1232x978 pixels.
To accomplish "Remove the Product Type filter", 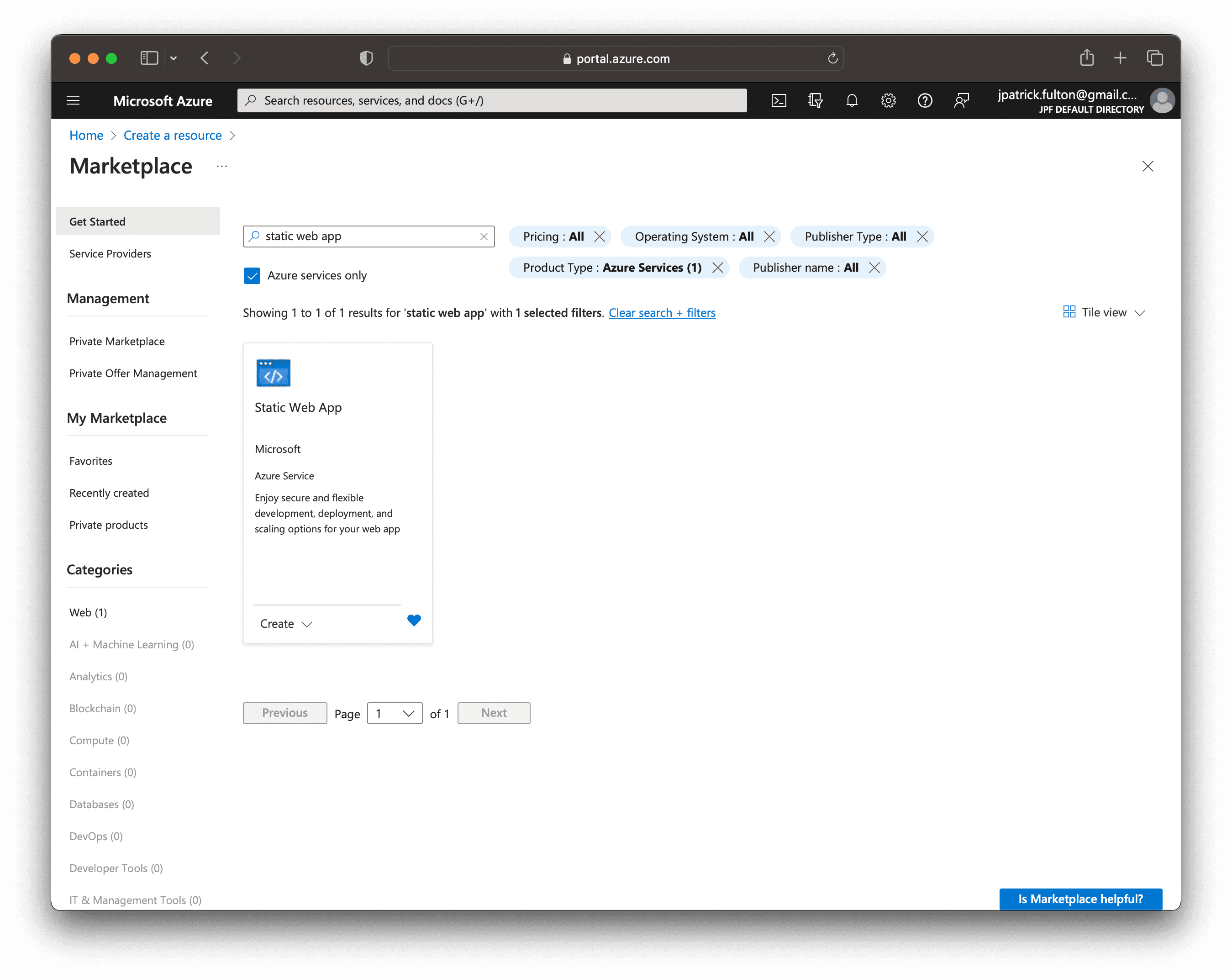I will tap(717, 268).
